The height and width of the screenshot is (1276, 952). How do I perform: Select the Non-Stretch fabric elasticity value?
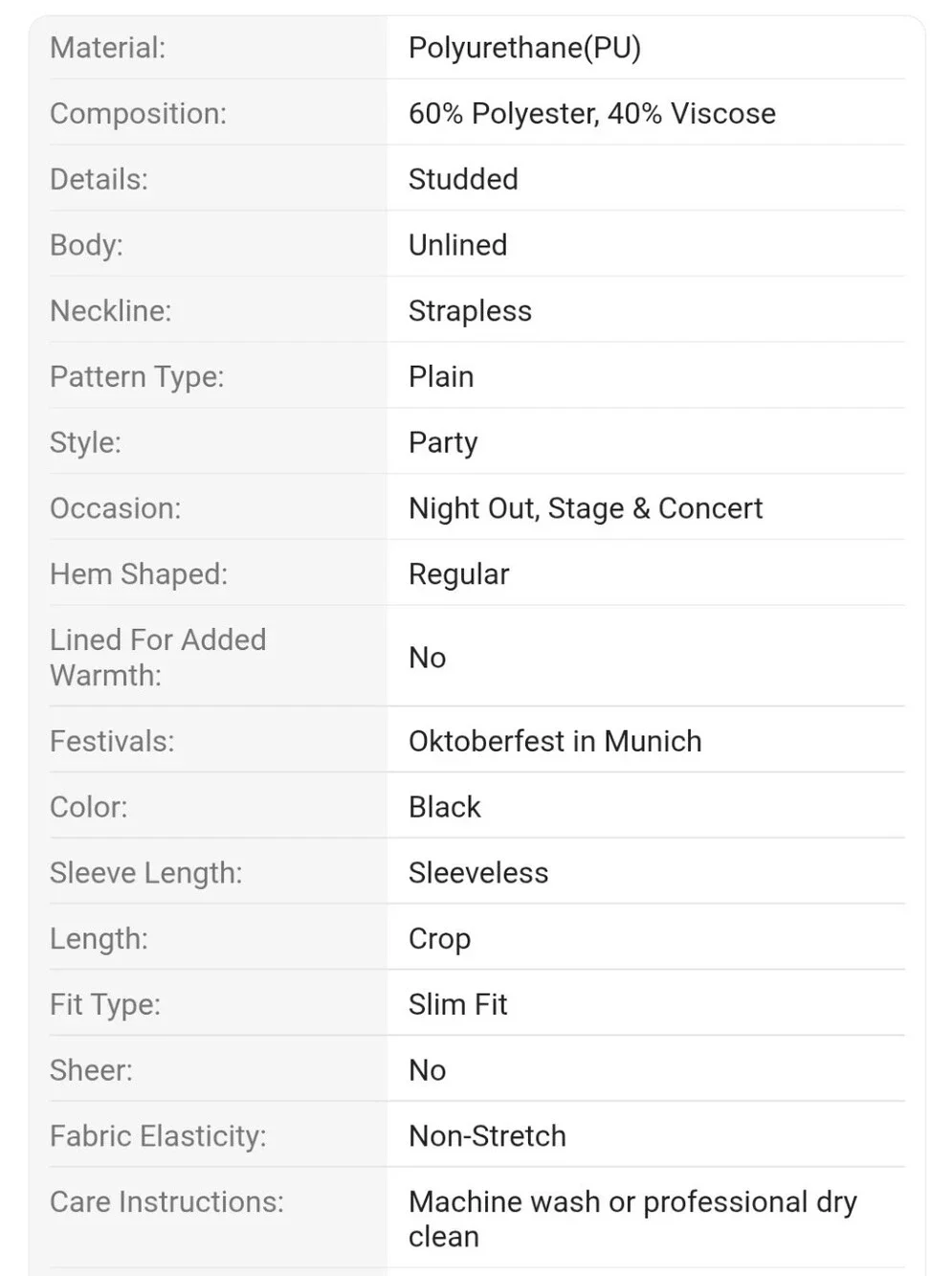click(x=487, y=1136)
